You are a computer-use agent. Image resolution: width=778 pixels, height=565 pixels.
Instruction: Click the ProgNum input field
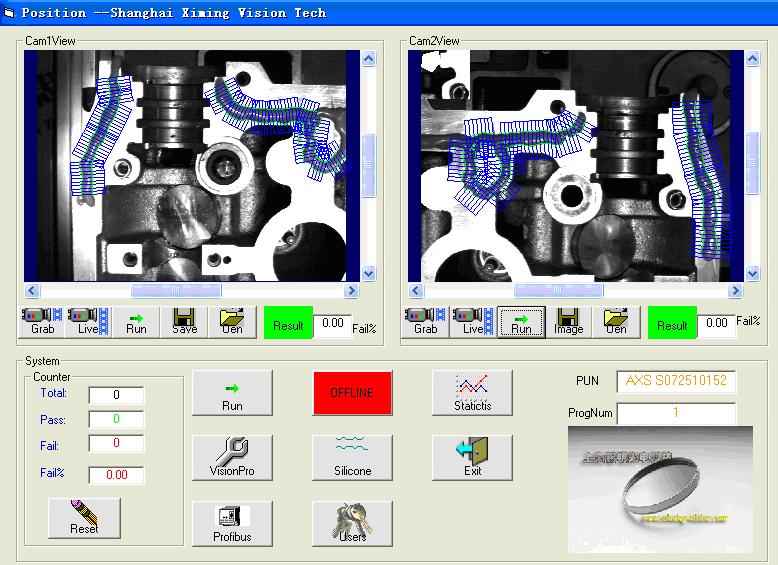[x=676, y=413]
